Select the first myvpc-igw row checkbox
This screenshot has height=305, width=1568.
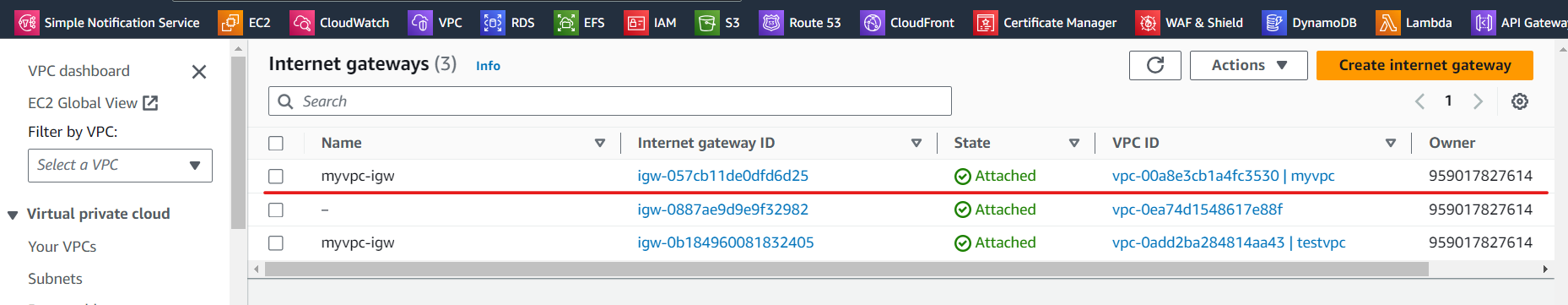[x=276, y=176]
